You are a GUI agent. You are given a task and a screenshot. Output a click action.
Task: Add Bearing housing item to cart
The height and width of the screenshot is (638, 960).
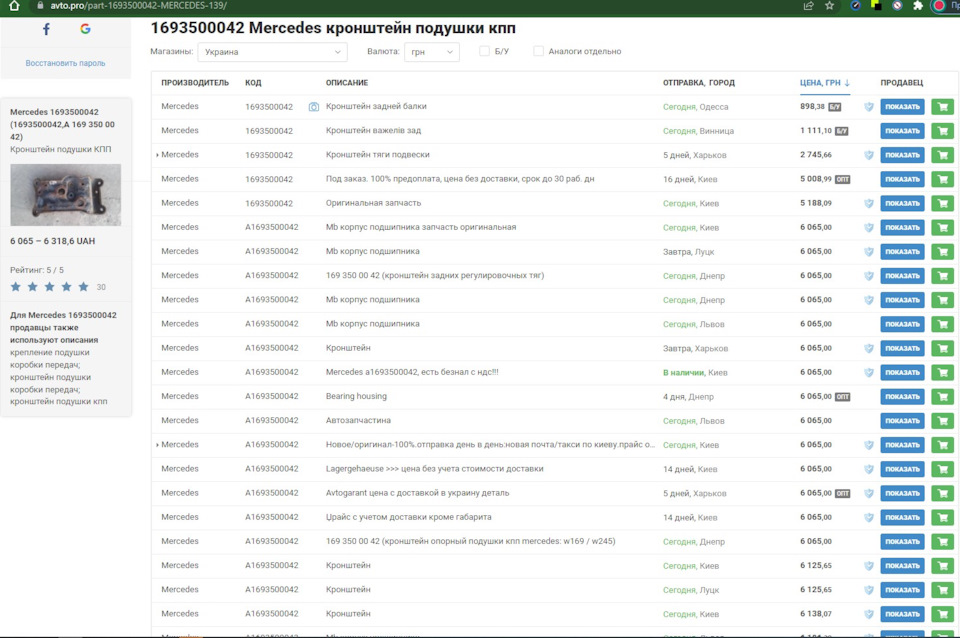pos(942,396)
